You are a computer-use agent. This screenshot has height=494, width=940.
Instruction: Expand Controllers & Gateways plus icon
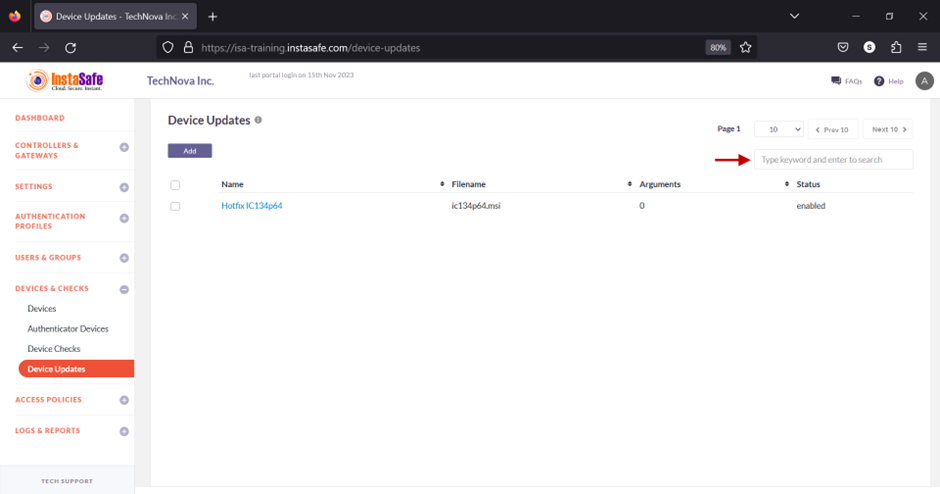click(124, 147)
